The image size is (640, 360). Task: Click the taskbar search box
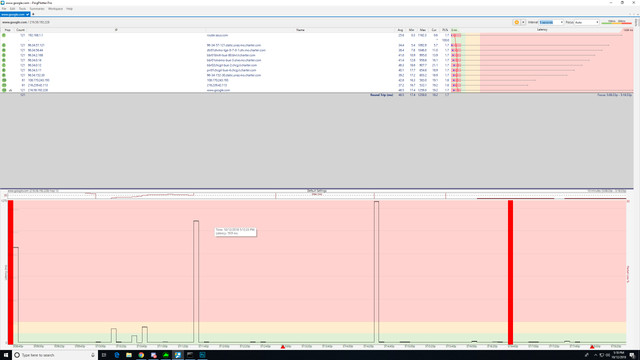click(55, 355)
